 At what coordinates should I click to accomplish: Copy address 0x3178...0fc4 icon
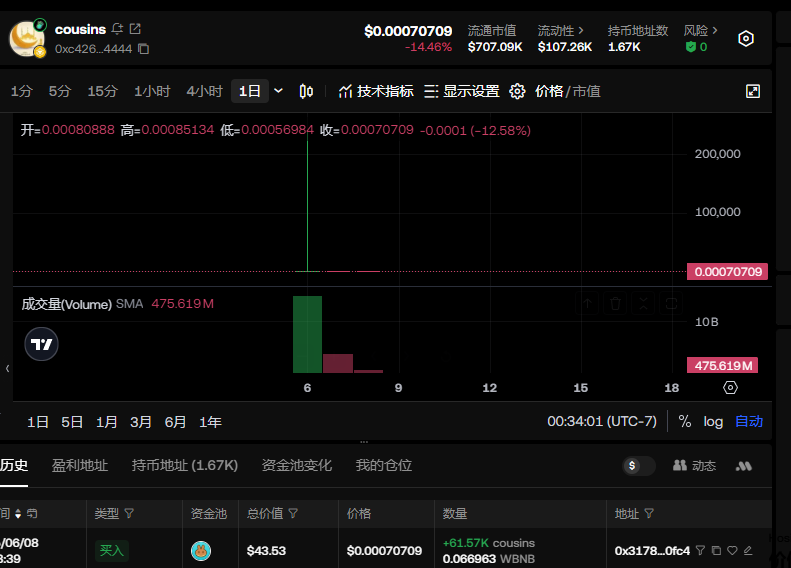click(x=716, y=550)
